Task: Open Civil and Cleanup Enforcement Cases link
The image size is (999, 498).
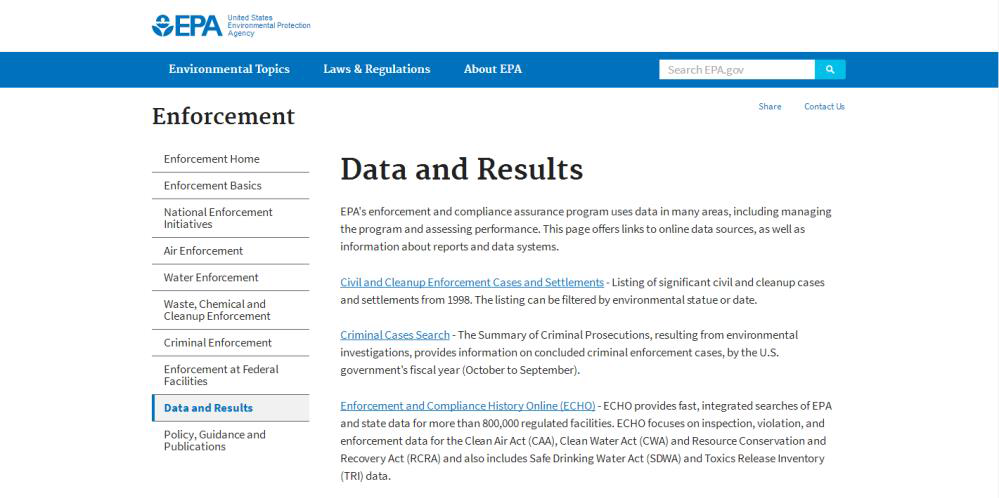Action: [x=472, y=282]
